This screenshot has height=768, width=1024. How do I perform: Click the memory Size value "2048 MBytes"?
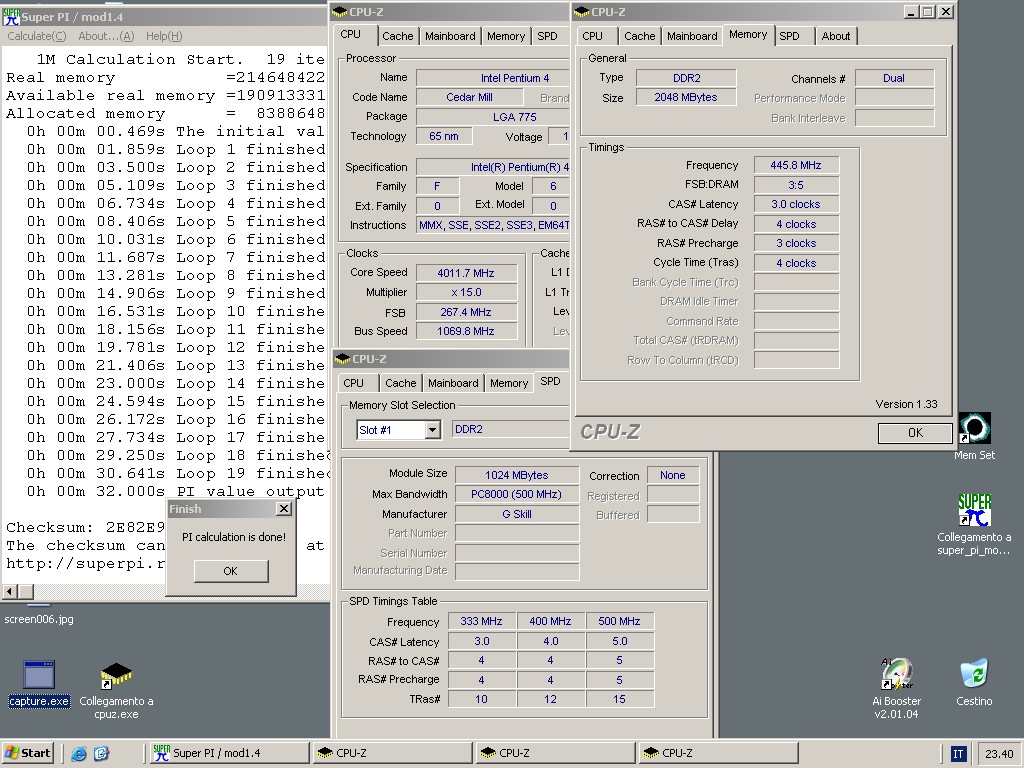[686, 97]
